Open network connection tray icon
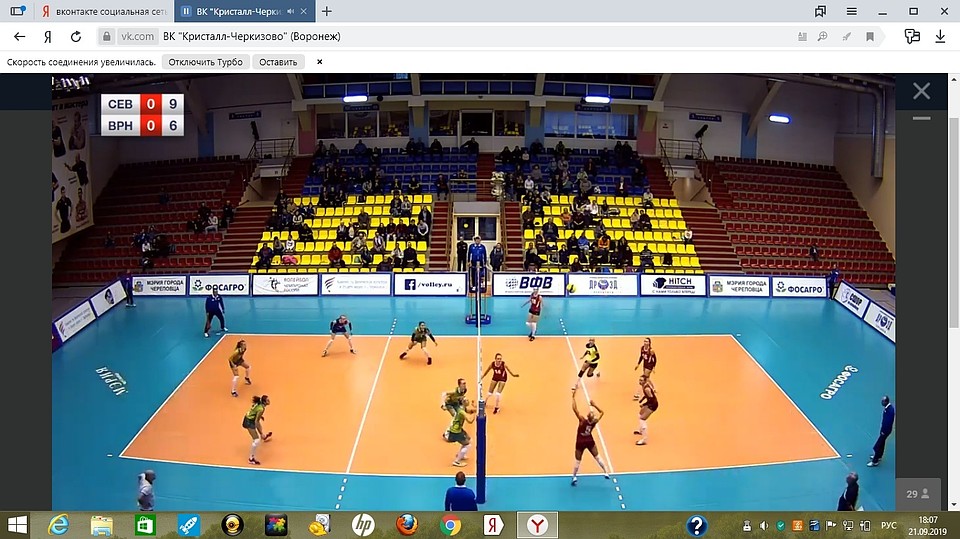Viewport: 960px width, 539px height. tap(848, 526)
